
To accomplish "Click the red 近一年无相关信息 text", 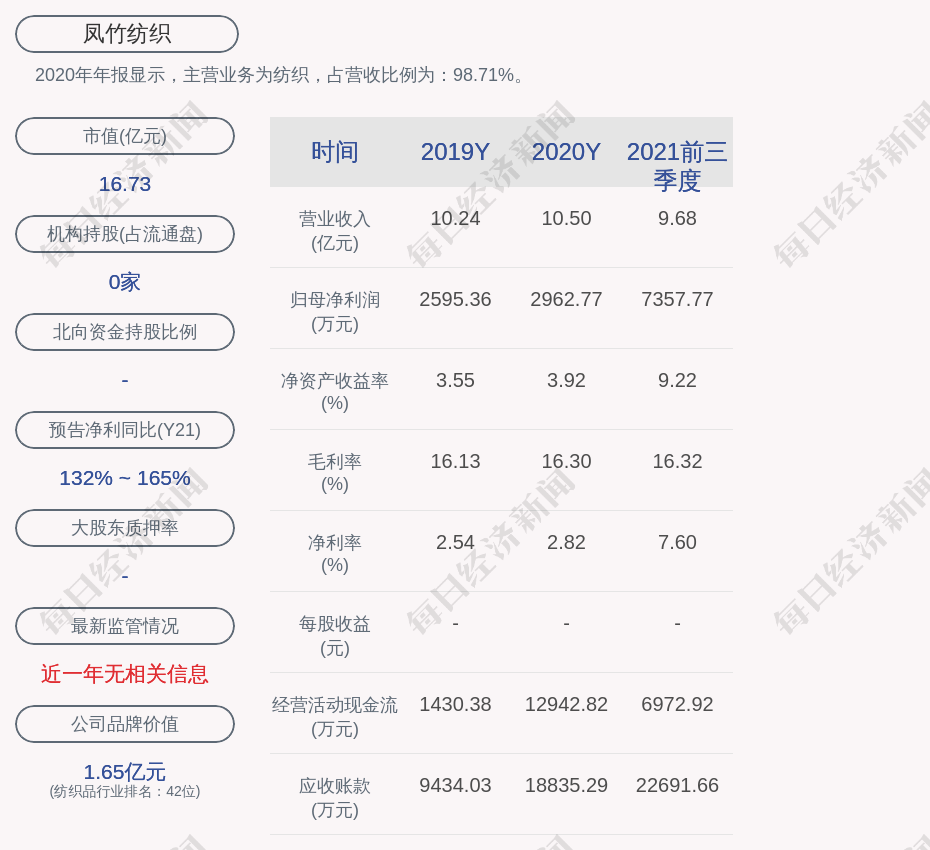I will (125, 674).
